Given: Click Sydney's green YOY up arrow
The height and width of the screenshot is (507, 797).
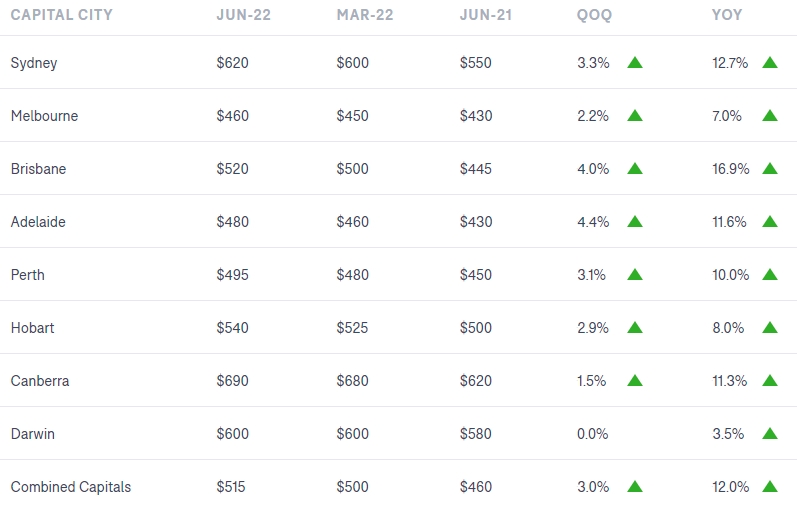Looking at the screenshot, I should [770, 63].
